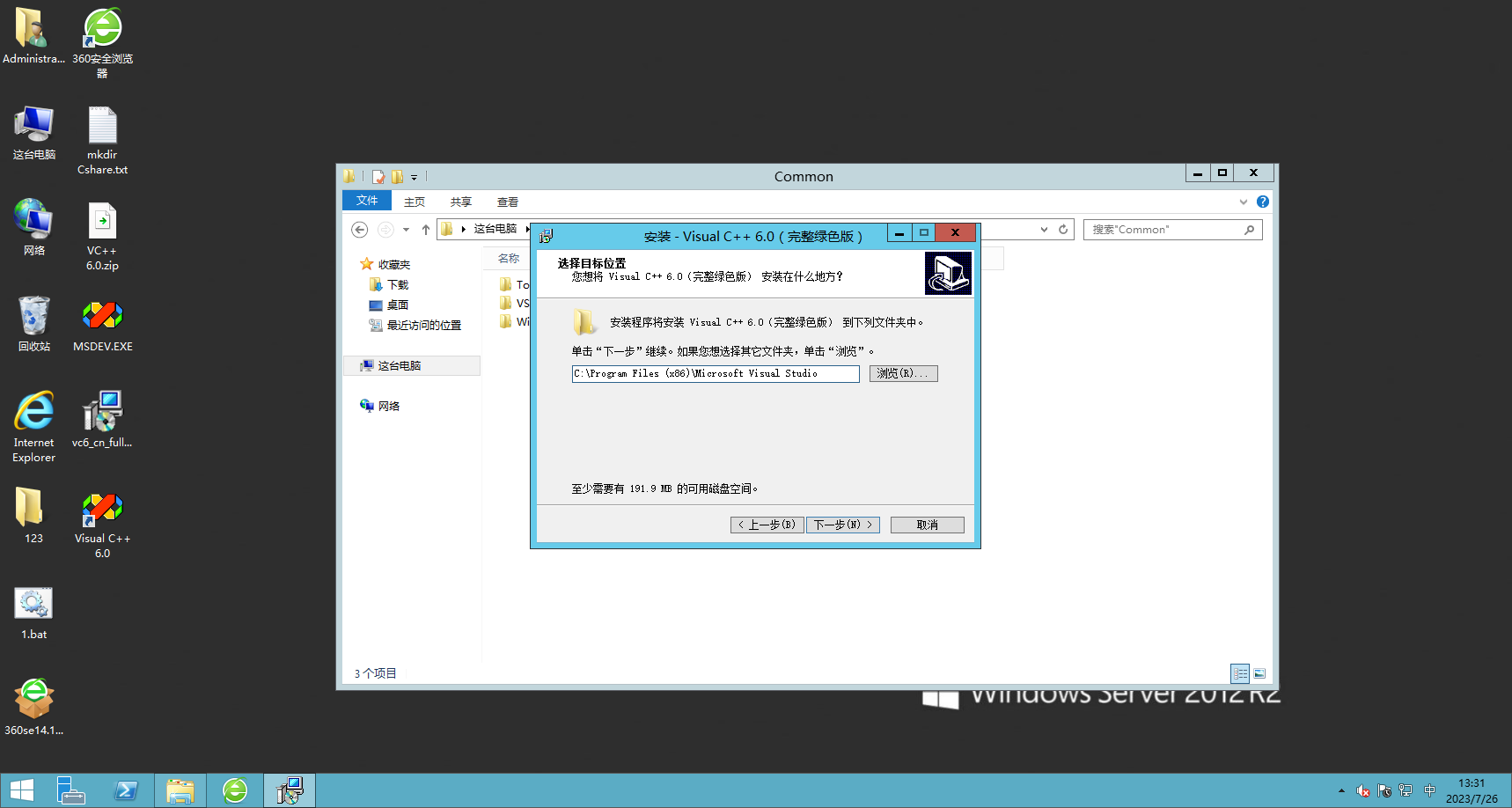This screenshot has width=1512, height=808.
Task: Select the 1.bat file icon
Action: pyautogui.click(x=33, y=613)
